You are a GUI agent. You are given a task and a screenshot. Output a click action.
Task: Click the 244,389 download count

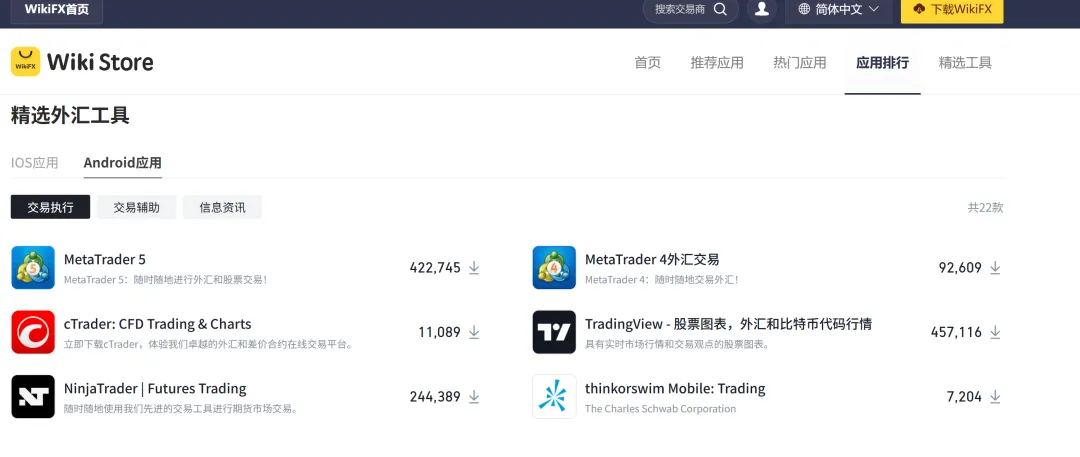(435, 396)
